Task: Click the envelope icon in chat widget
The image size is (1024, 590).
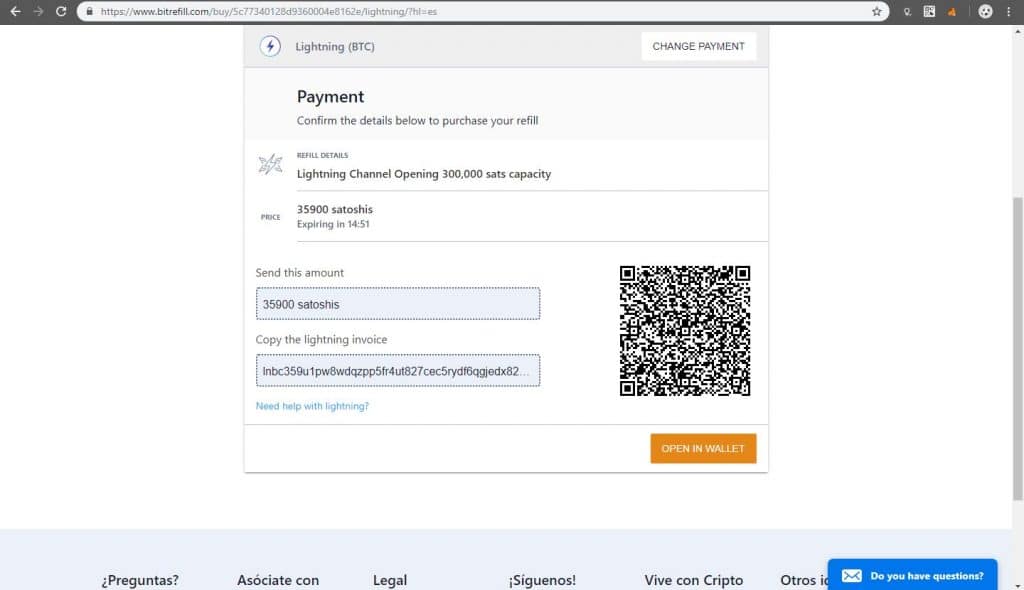Action: click(x=852, y=576)
